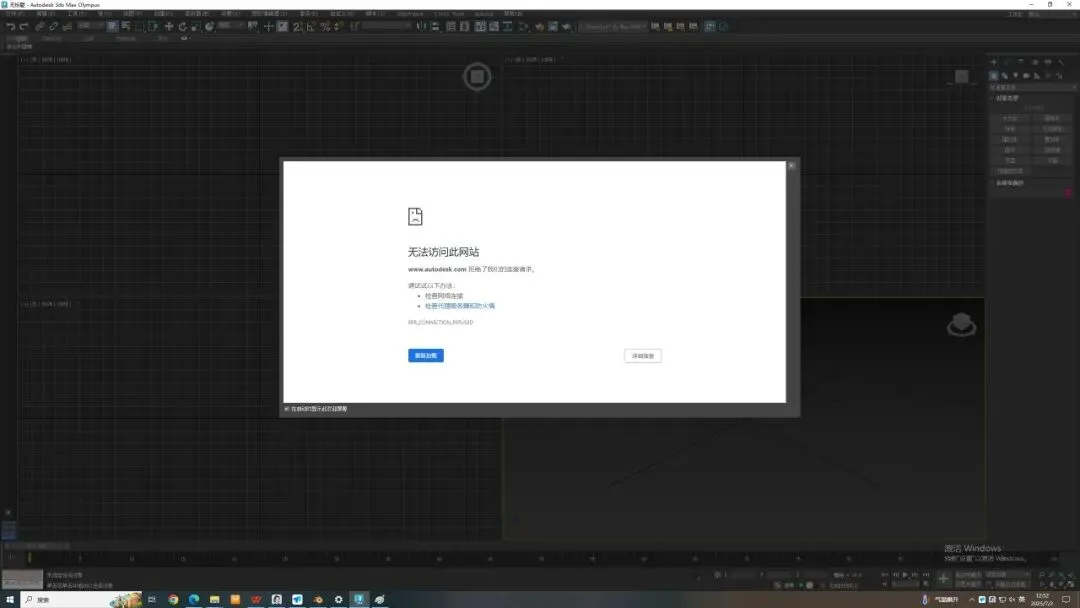Open the last Help menu in menu bar
The height and width of the screenshot is (608, 1080).
(x=513, y=14)
